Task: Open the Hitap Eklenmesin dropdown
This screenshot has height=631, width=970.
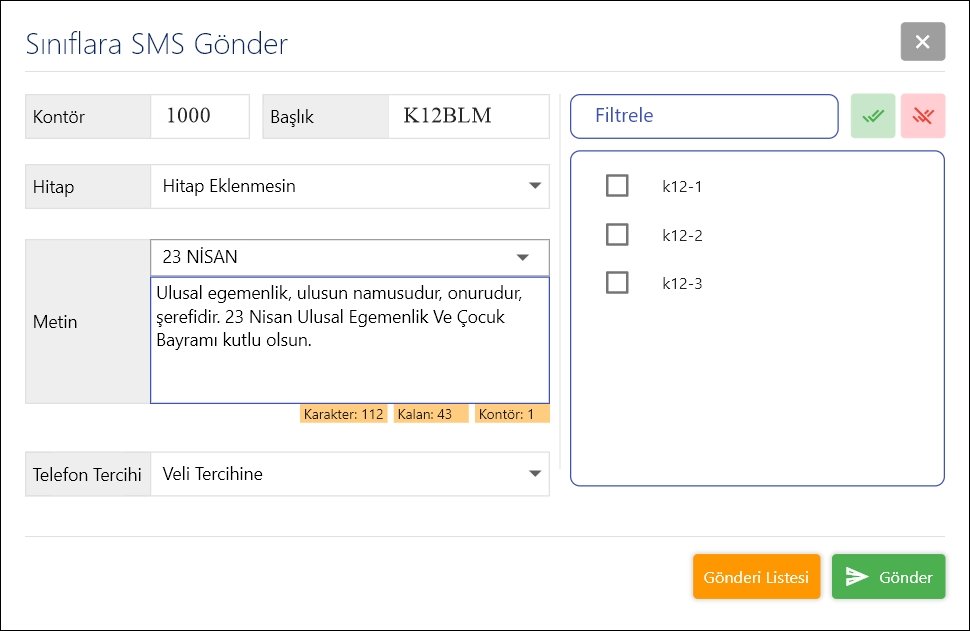Action: coord(350,186)
